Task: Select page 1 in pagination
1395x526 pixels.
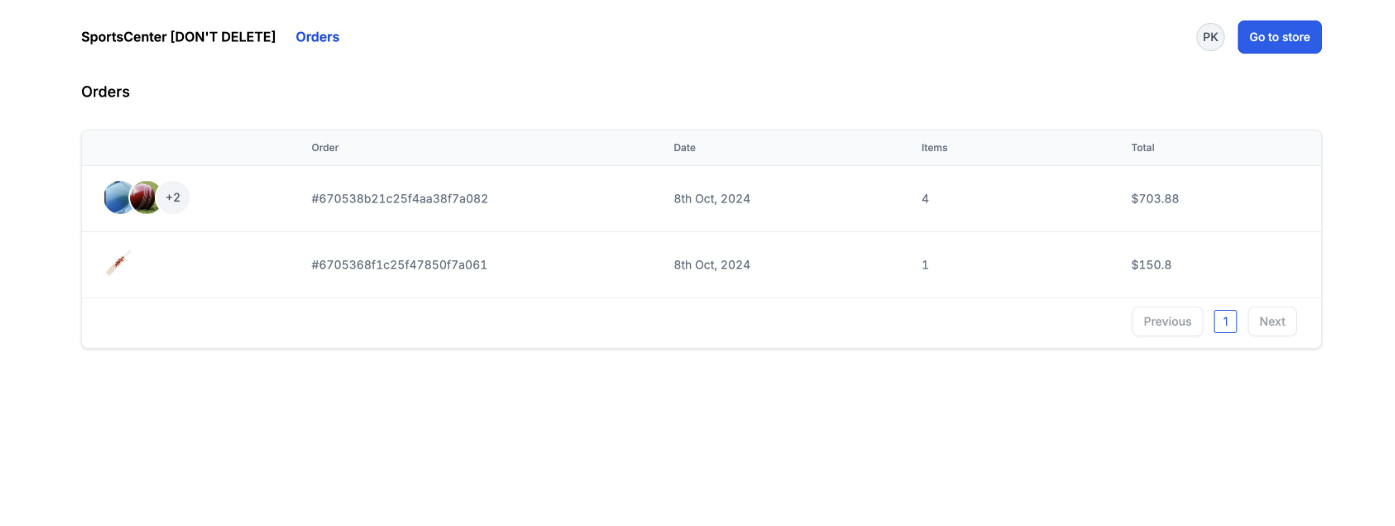Action: coord(1225,322)
